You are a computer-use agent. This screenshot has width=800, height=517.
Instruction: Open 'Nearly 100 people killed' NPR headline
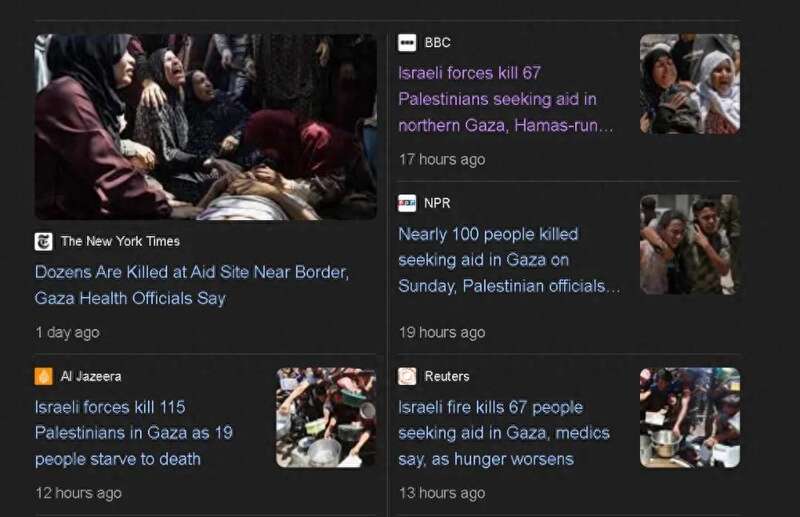point(509,260)
